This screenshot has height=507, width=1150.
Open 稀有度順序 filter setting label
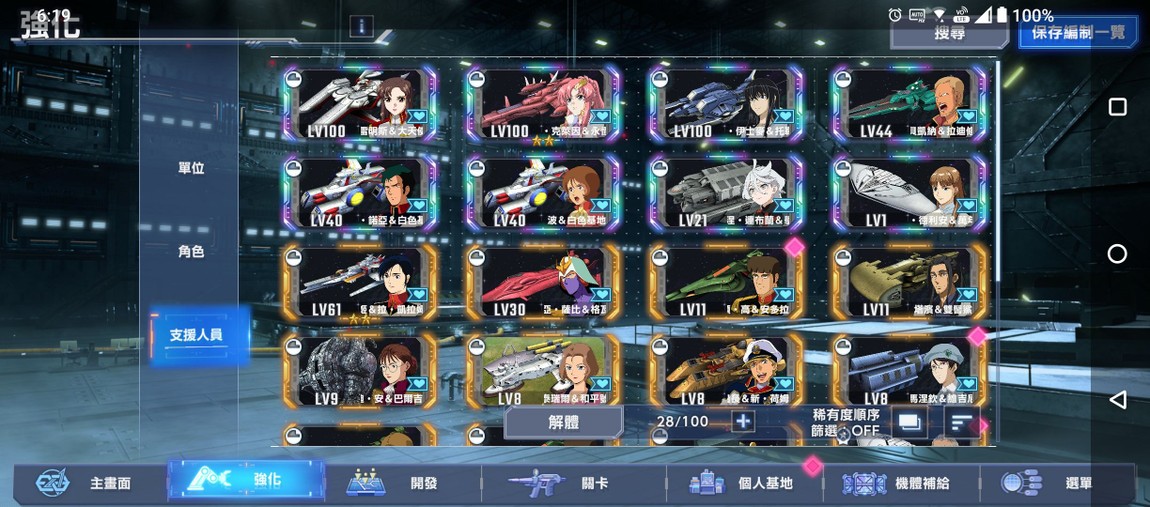pos(846,415)
